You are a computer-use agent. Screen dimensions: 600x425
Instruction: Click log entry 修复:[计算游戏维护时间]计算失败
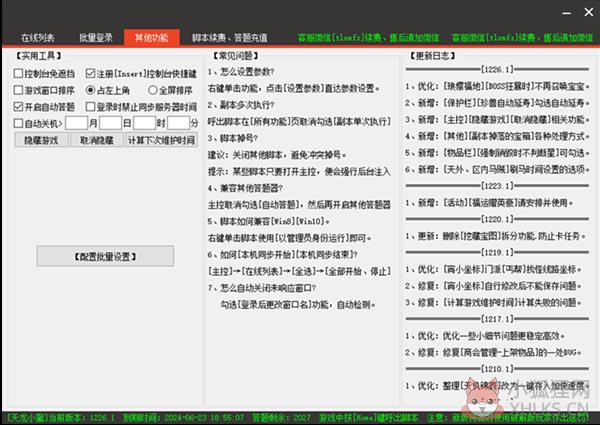494,303
